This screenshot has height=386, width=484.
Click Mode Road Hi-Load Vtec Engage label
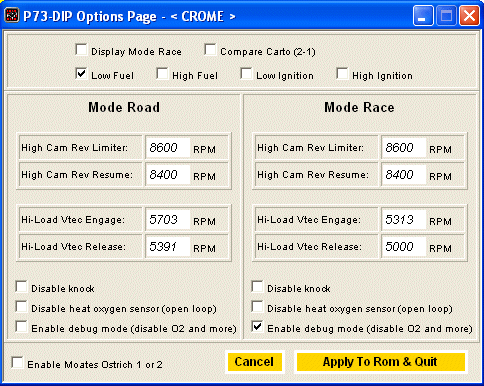tap(73, 220)
